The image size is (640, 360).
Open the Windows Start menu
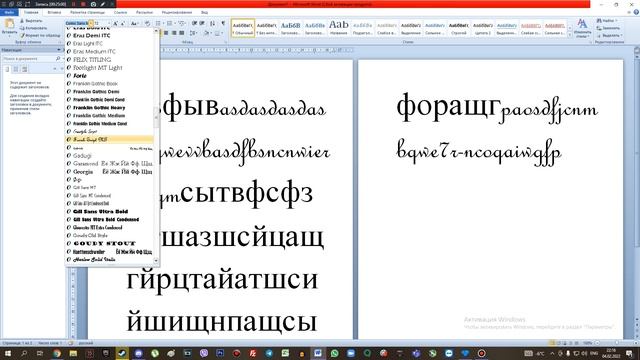[7, 353]
